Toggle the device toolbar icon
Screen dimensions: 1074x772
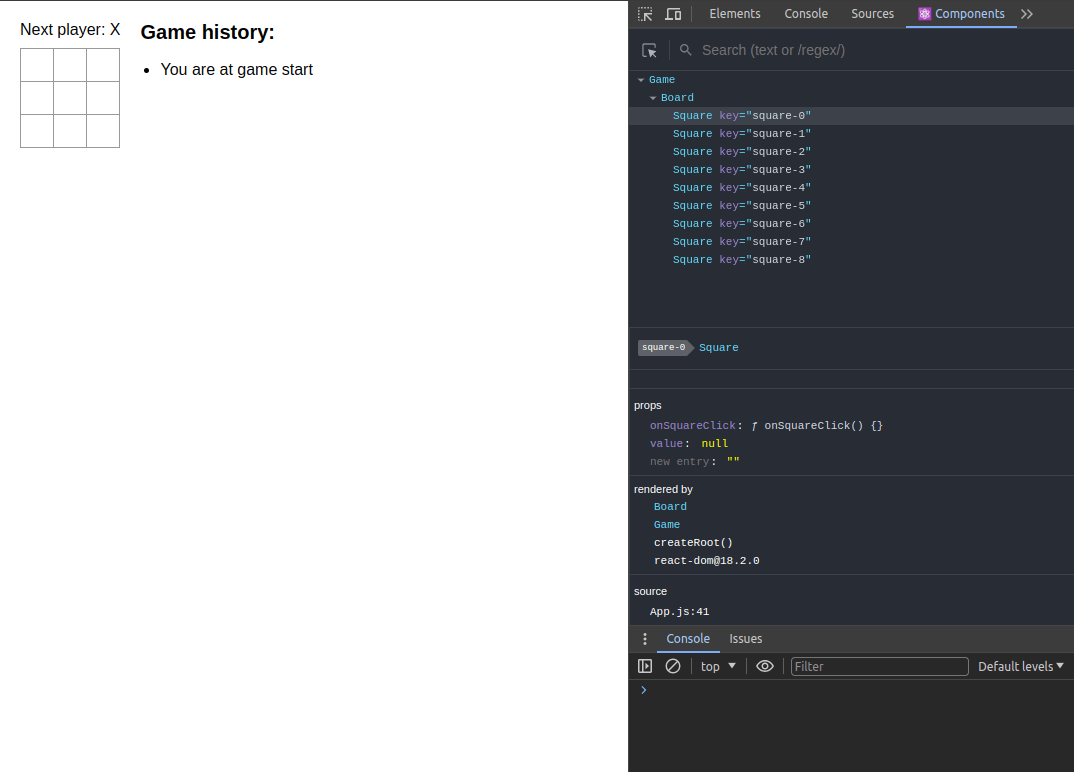pos(673,14)
